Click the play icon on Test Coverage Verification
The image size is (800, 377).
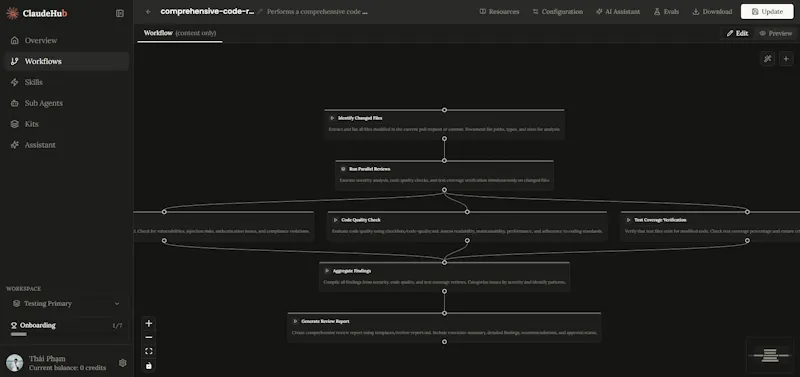(629, 220)
